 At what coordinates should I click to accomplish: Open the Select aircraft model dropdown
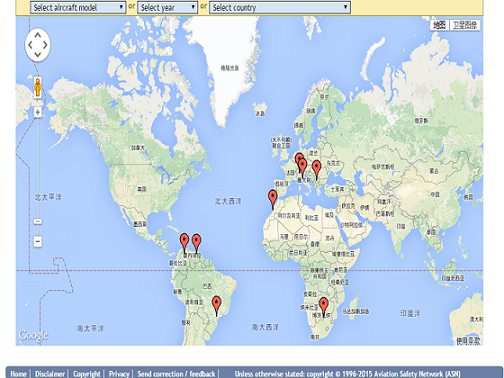pos(78,7)
